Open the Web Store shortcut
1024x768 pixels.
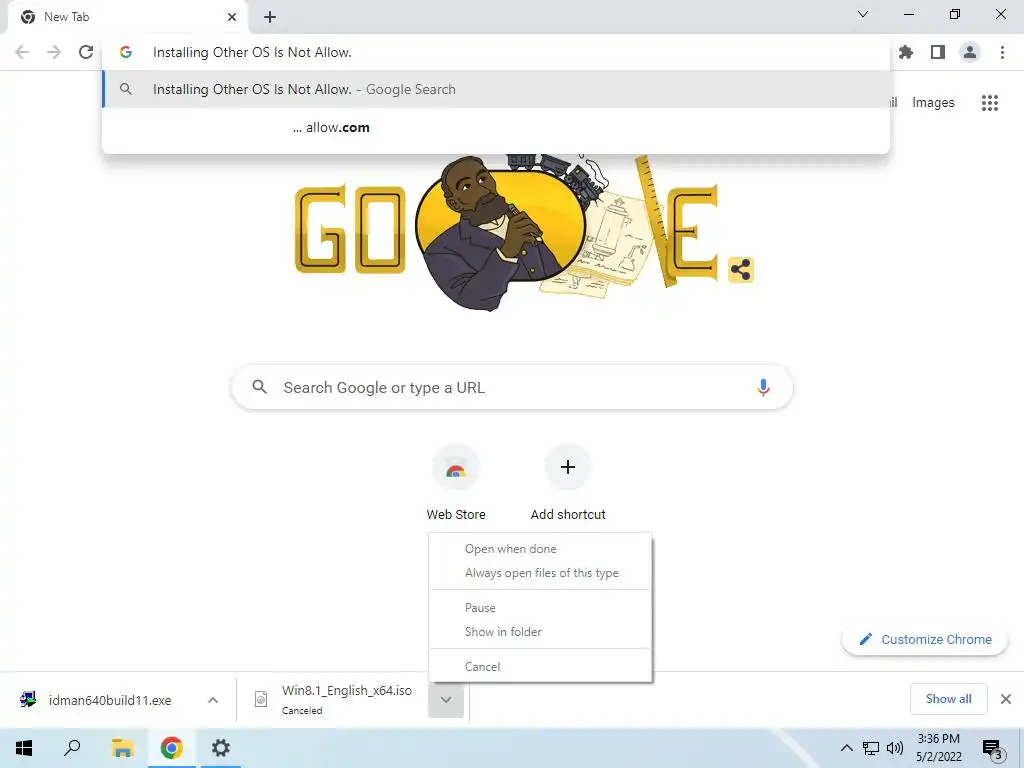point(456,482)
